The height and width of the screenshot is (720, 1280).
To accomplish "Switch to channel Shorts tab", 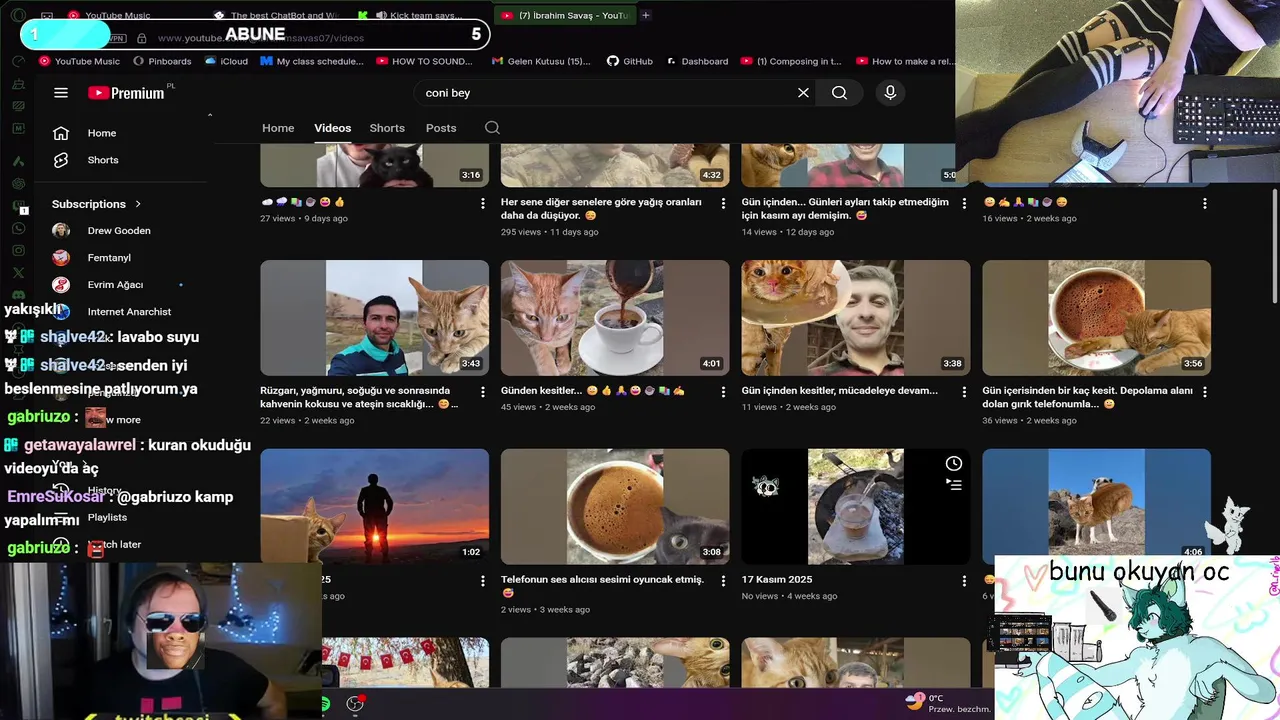I will [387, 128].
